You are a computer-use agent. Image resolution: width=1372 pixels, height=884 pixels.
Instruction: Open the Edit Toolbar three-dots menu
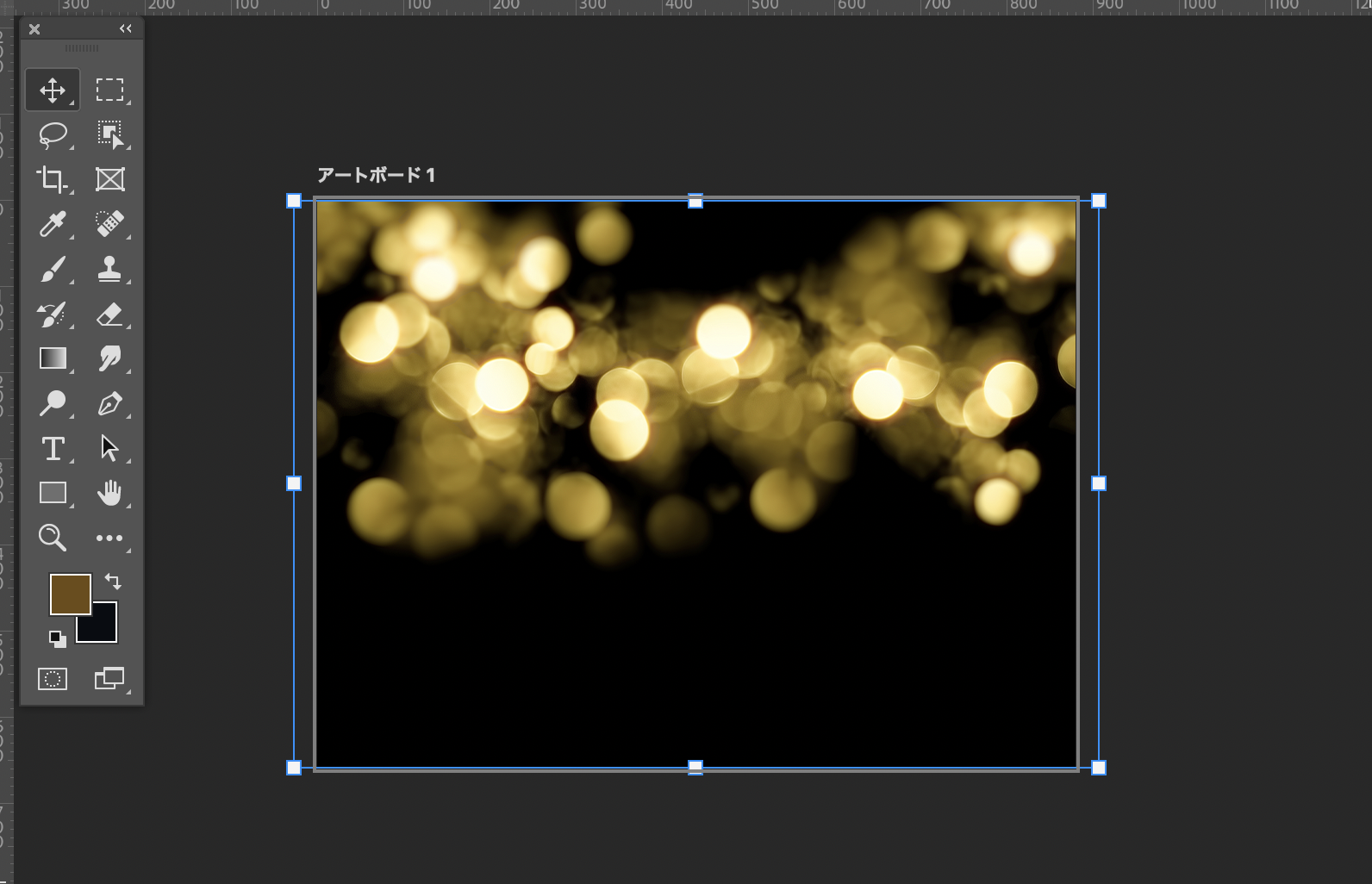click(x=109, y=538)
